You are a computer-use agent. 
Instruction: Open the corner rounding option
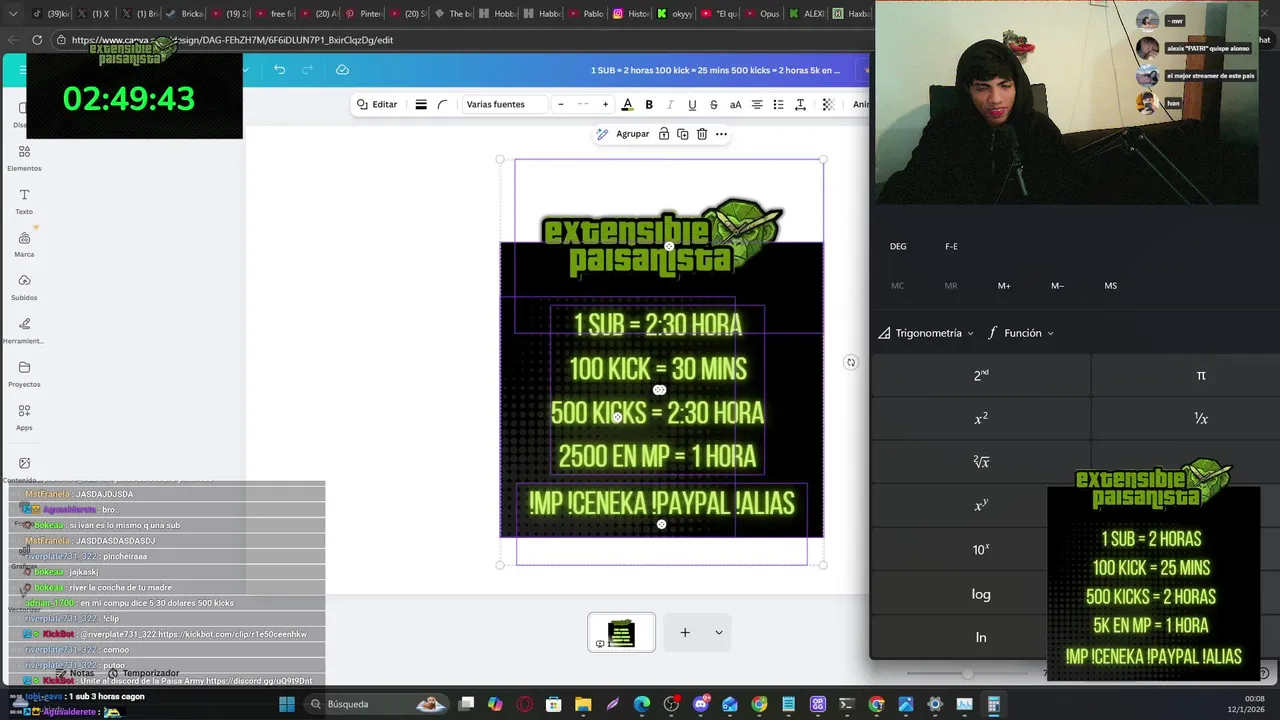tap(442, 105)
